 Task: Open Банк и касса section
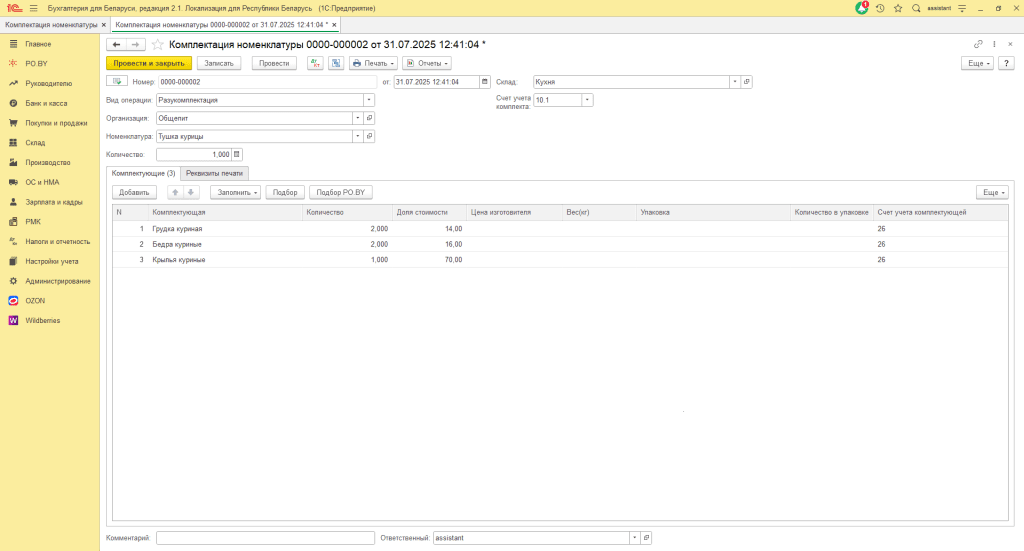pos(46,103)
